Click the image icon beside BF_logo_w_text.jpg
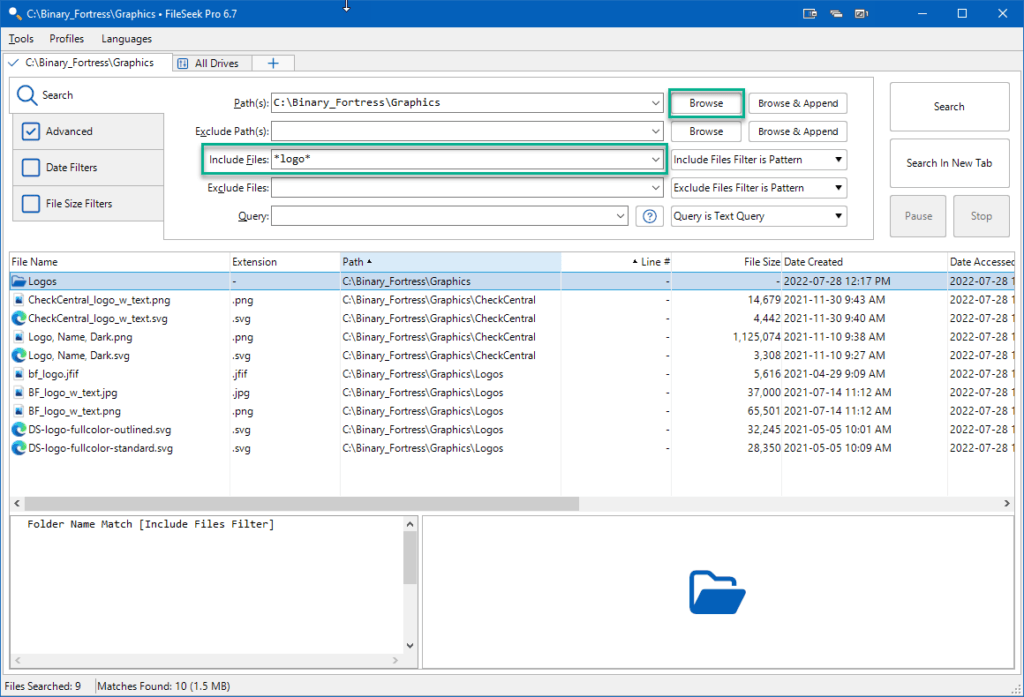Image resolution: width=1024 pixels, height=697 pixels. click(x=17, y=392)
